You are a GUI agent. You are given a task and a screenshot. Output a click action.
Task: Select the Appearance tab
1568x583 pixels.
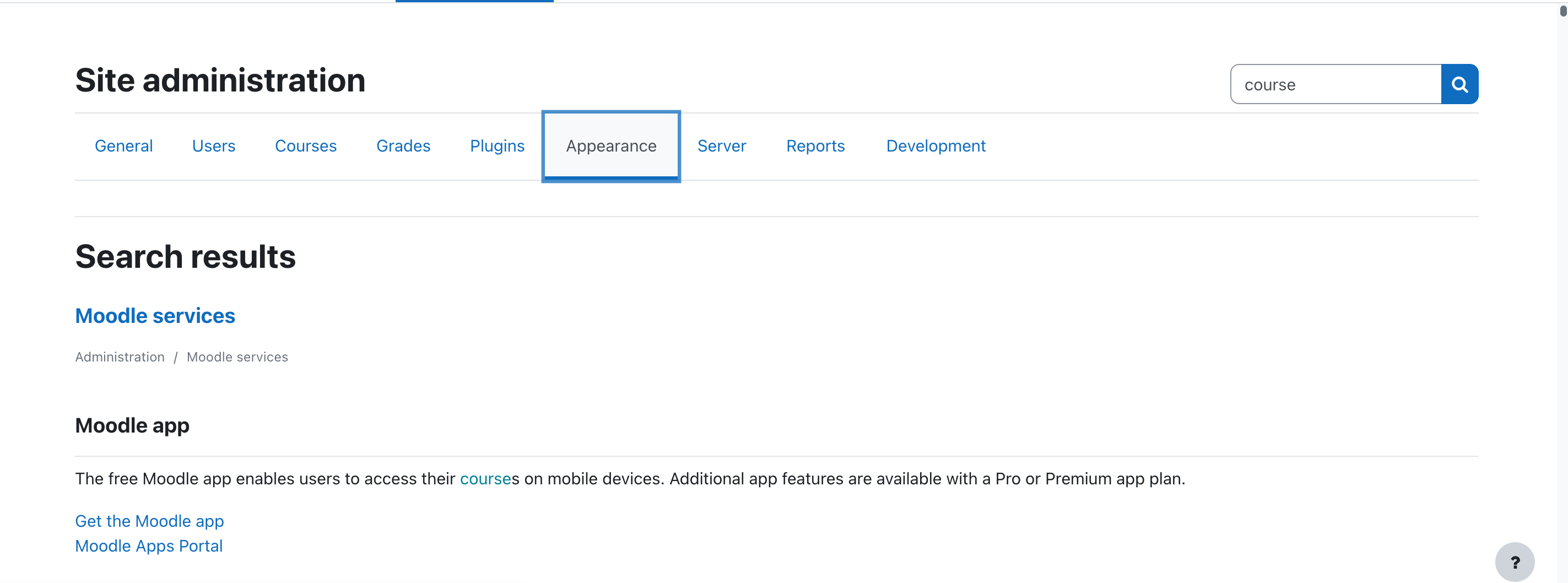click(611, 146)
